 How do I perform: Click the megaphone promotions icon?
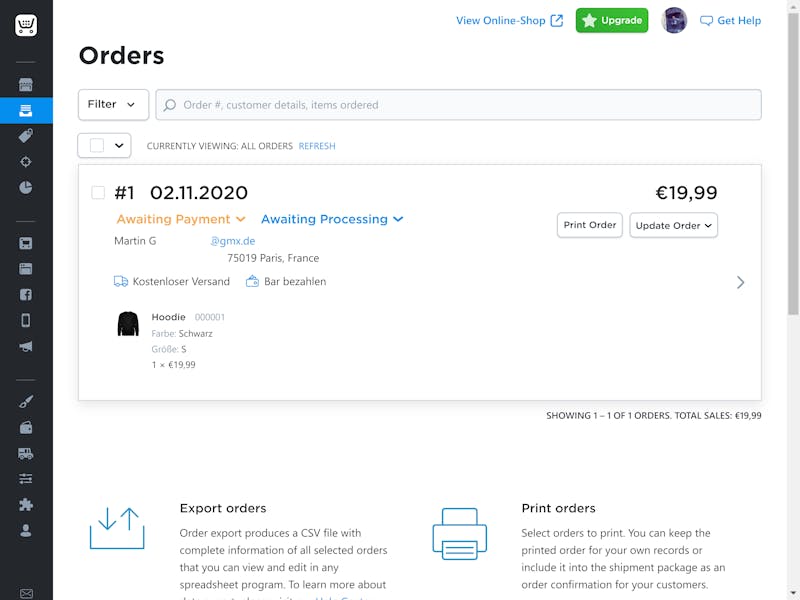click(26, 346)
